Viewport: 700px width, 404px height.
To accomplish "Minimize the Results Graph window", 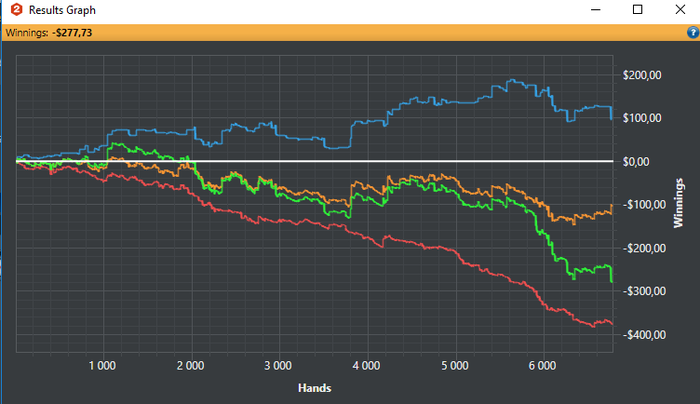I will (x=596, y=10).
